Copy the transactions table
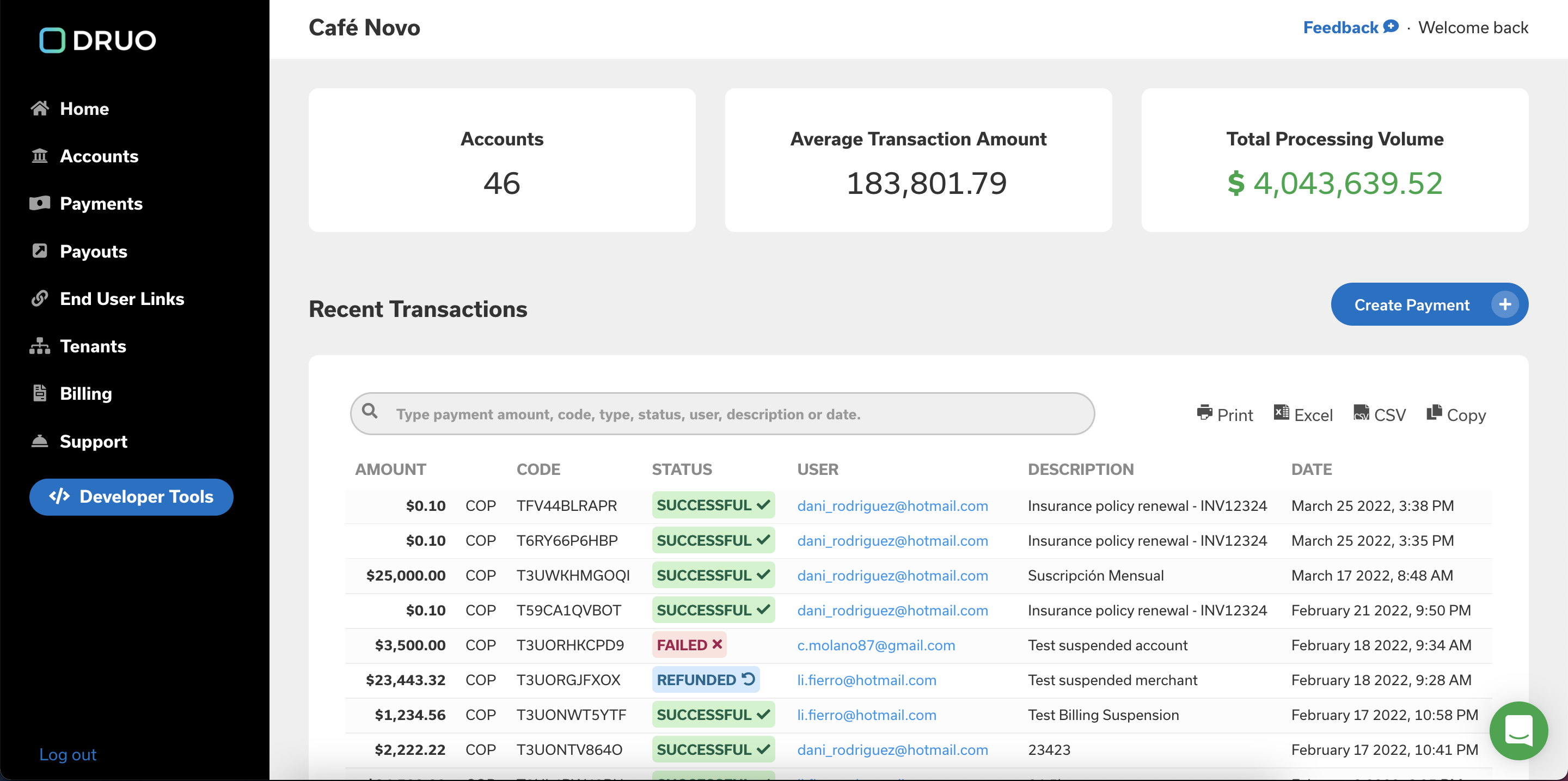Viewport: 1568px width, 781px height. coord(1455,414)
